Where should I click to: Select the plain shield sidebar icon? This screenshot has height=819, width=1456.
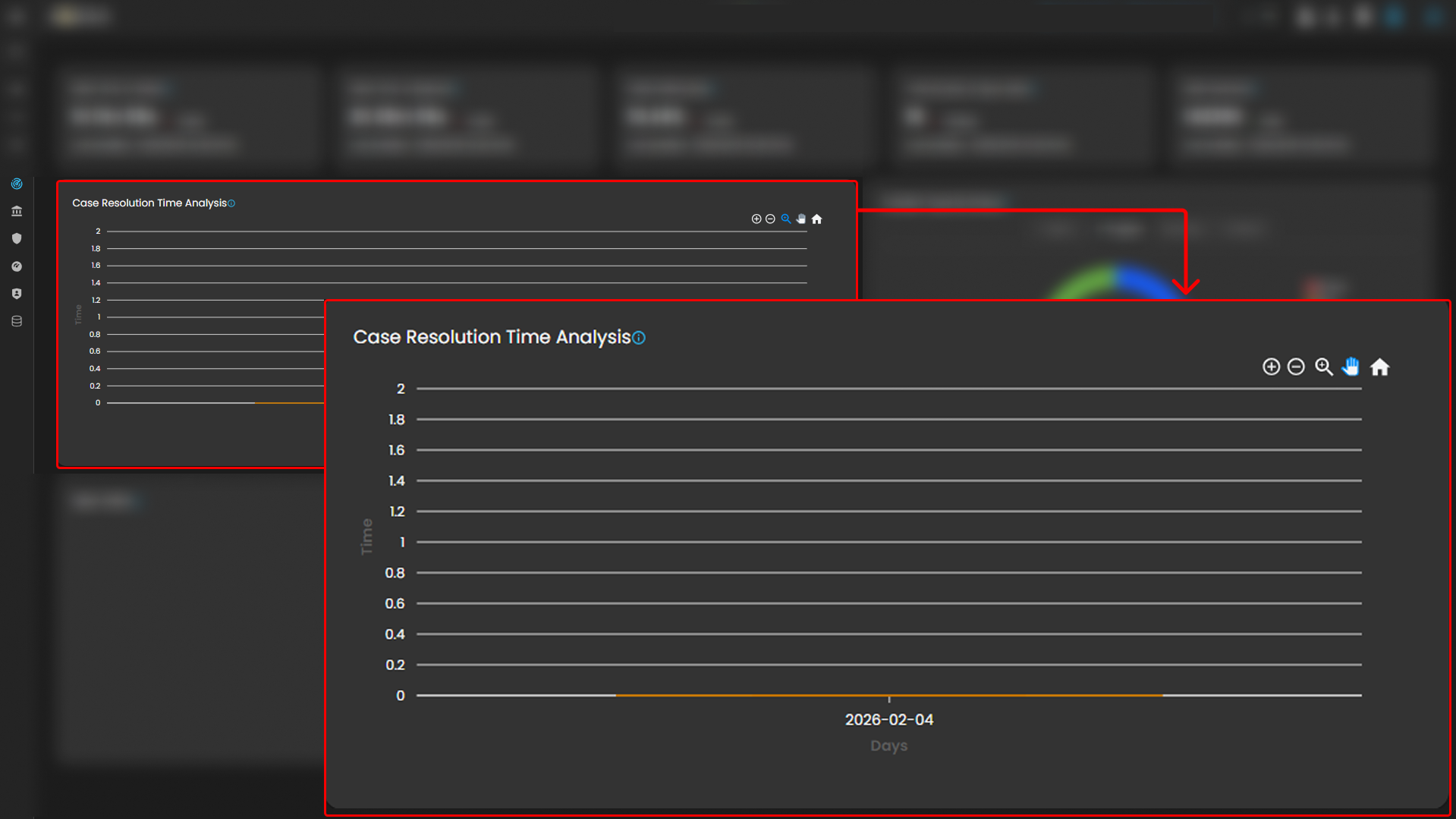[17, 238]
